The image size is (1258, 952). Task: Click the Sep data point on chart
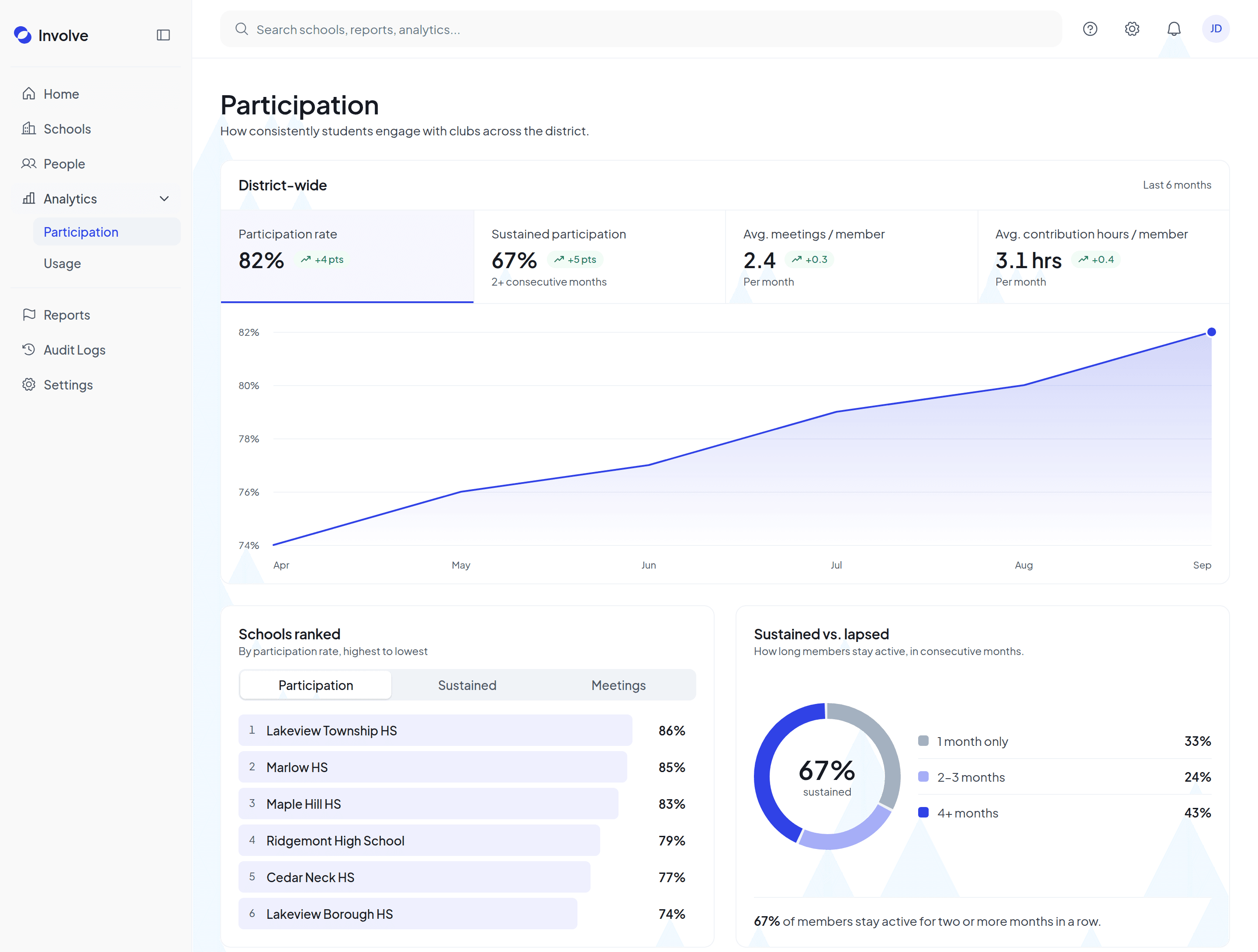(x=1211, y=332)
